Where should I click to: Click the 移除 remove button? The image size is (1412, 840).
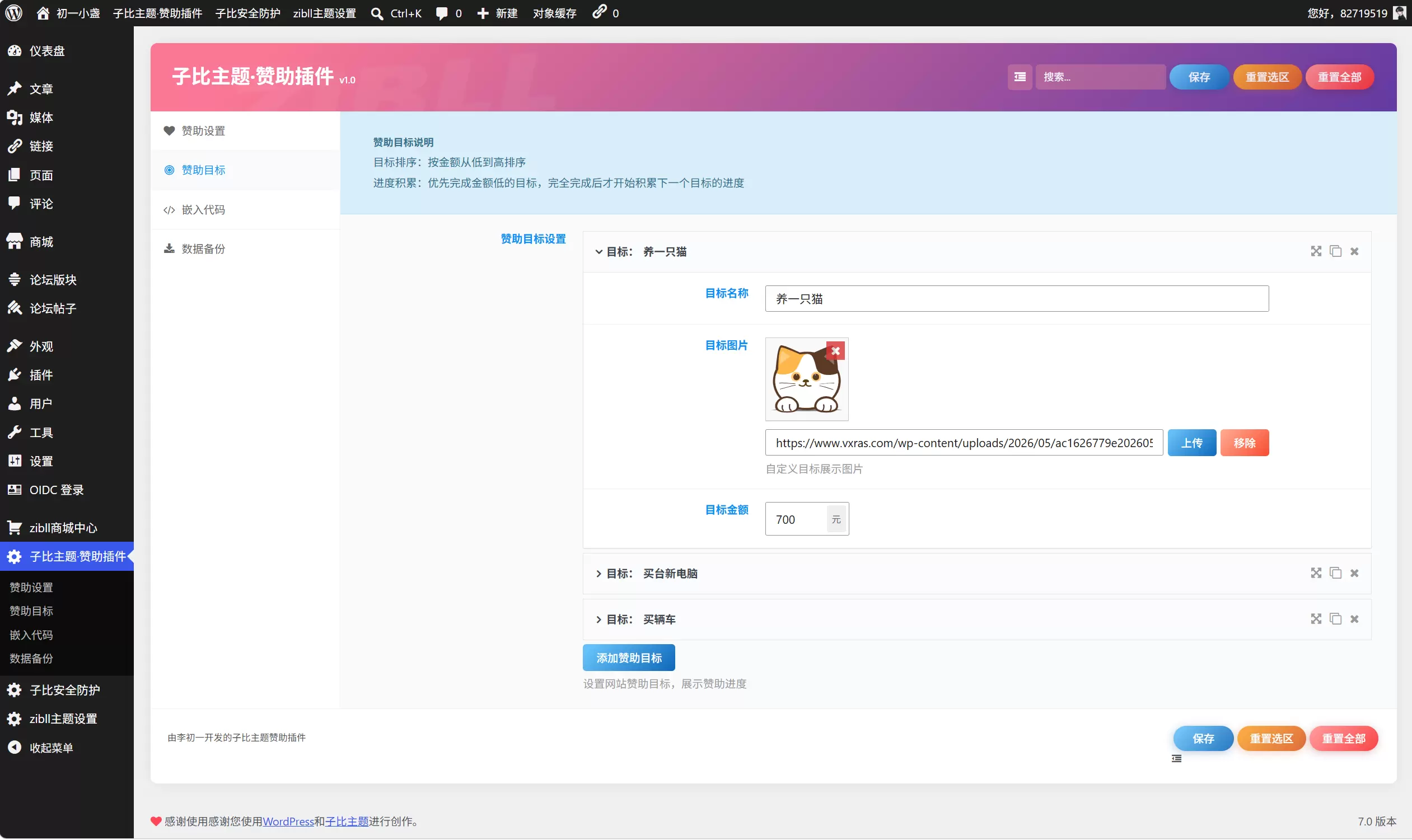(x=1245, y=443)
